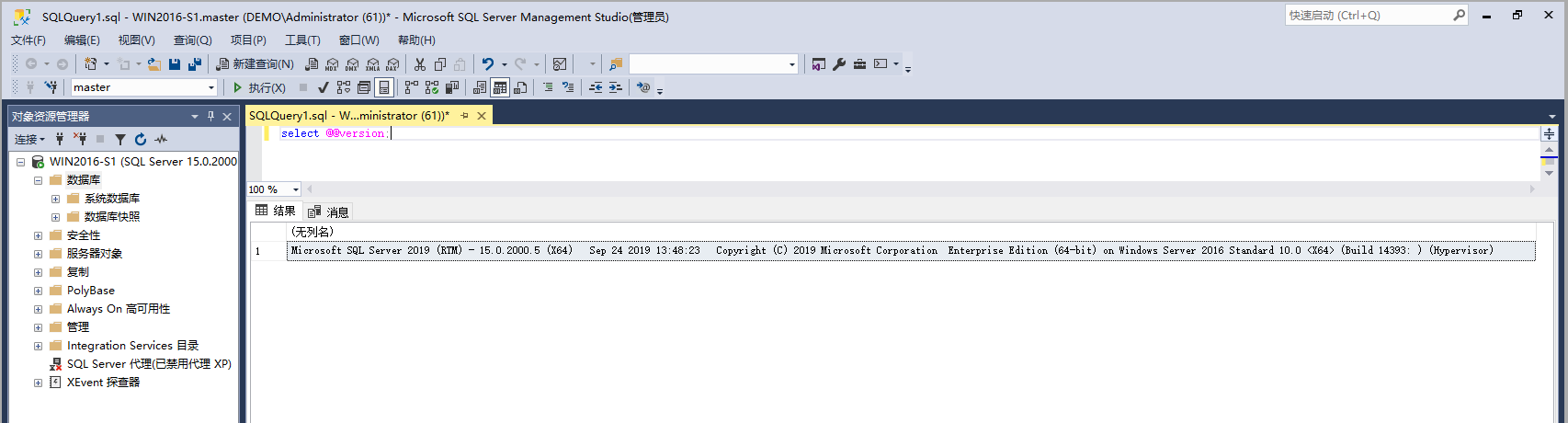Click the find in files icon
Viewport: 1568px width, 423px height.
pyautogui.click(x=616, y=64)
